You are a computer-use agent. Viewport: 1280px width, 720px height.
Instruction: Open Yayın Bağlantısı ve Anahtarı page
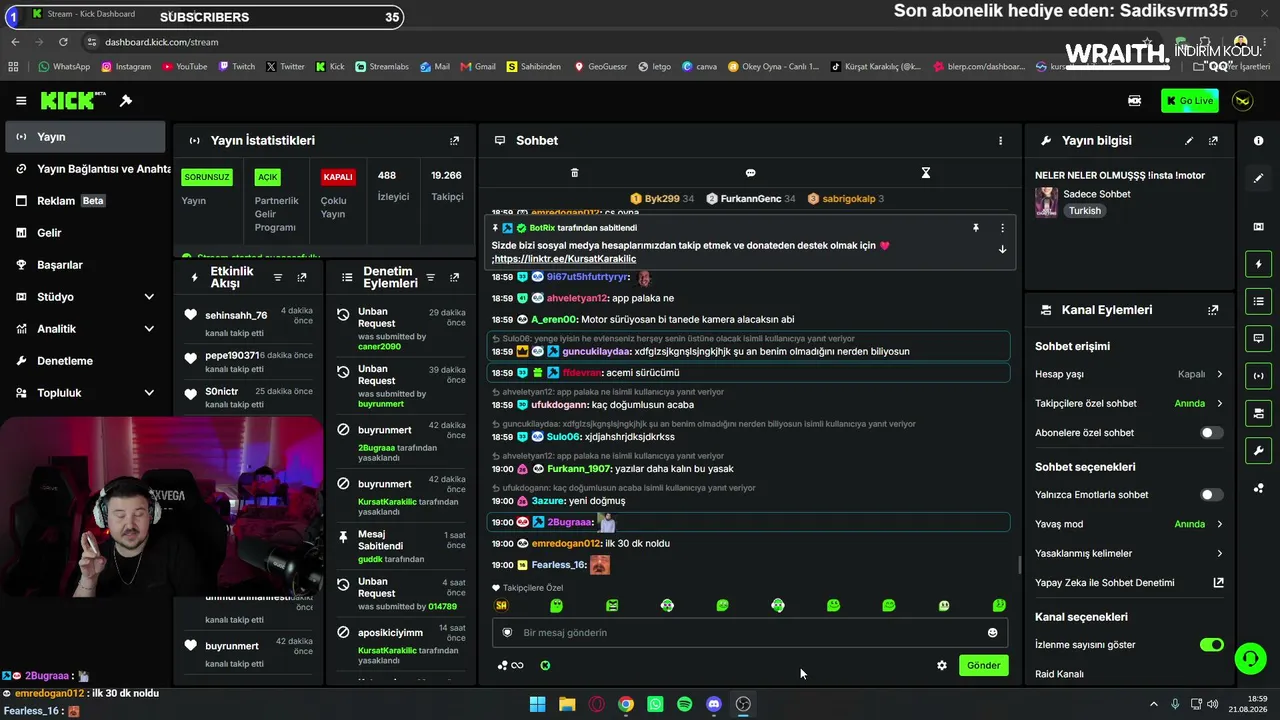click(87, 169)
